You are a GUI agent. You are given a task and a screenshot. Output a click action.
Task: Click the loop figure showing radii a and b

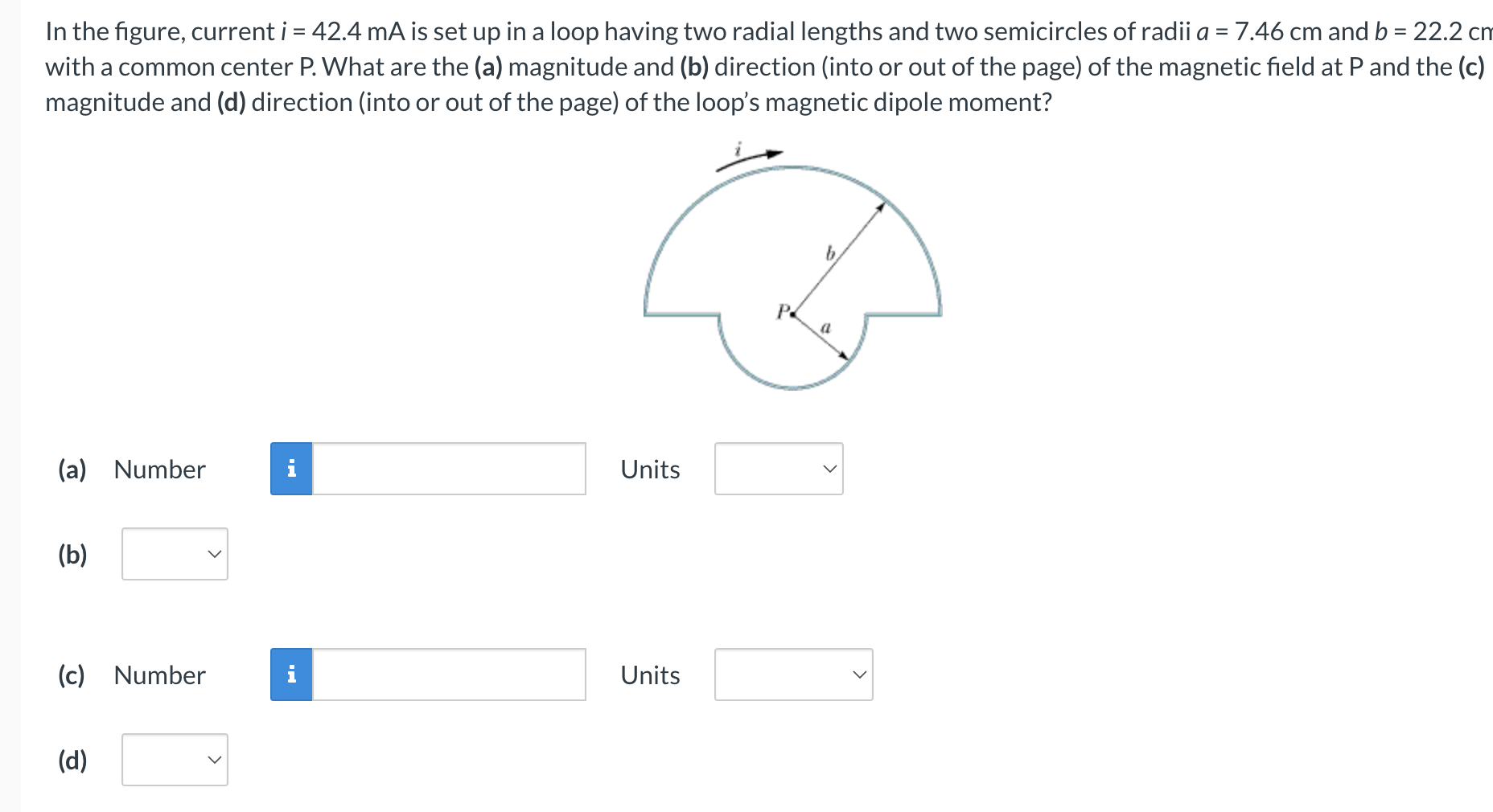(792, 273)
